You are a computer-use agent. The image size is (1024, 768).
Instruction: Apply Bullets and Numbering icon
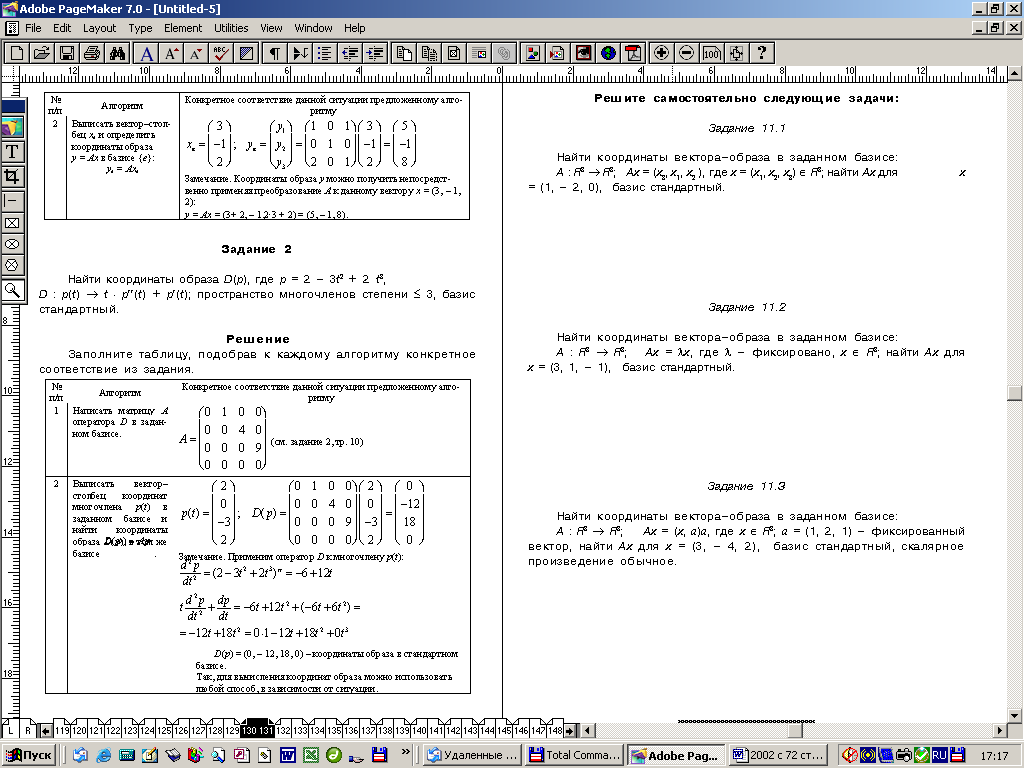point(325,53)
